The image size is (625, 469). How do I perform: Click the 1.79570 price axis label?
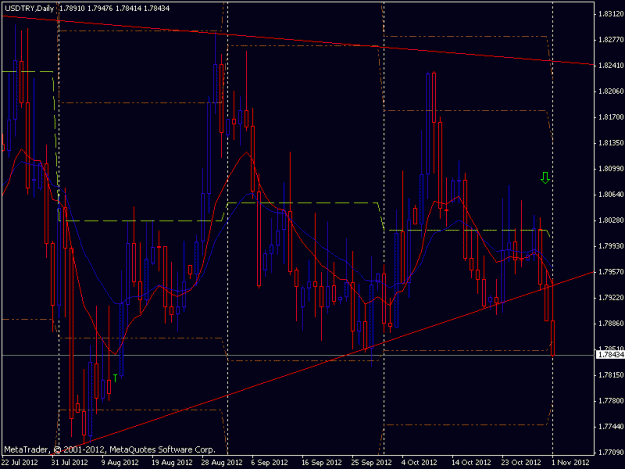coord(611,272)
